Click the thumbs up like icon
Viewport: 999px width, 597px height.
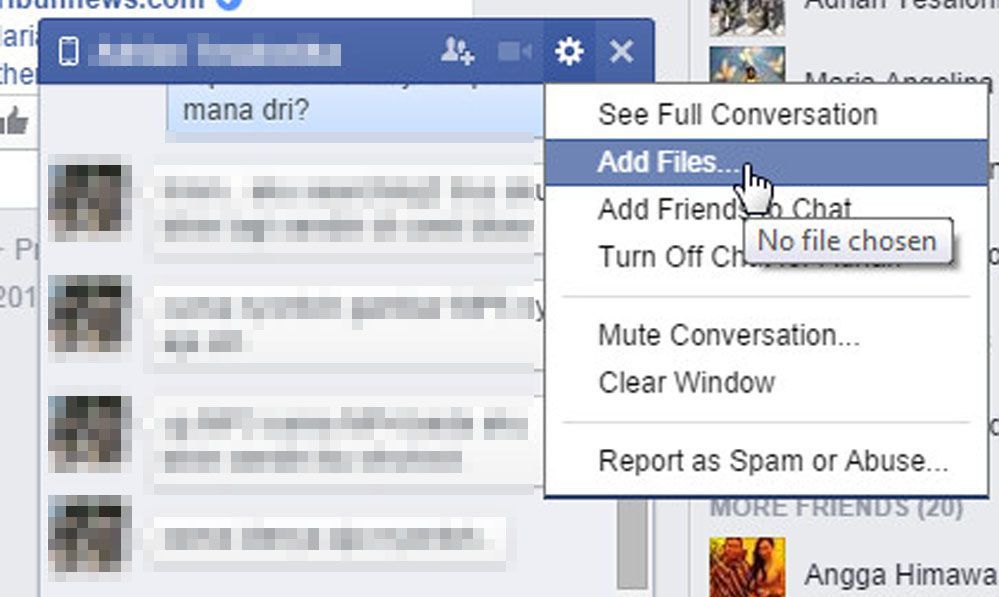(x=15, y=120)
